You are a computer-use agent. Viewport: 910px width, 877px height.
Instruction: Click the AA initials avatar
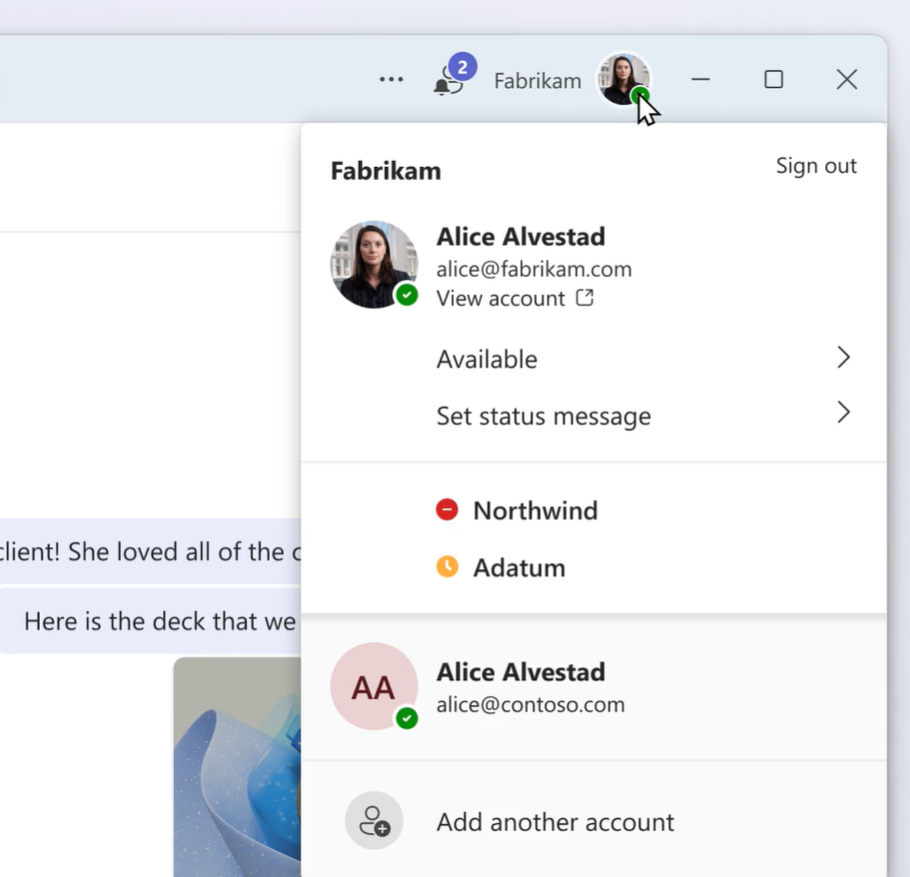373,687
